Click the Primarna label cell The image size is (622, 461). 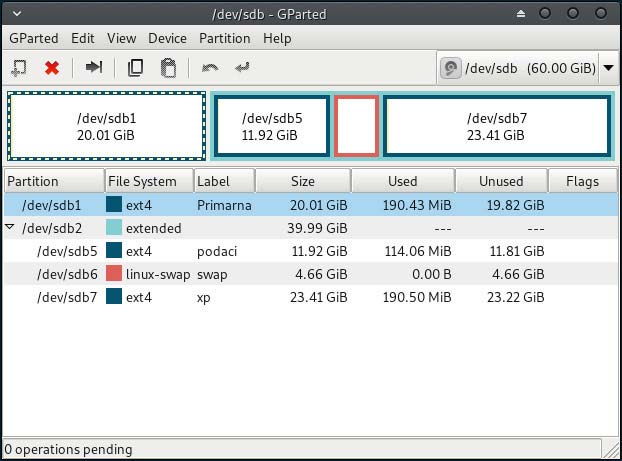coord(224,205)
